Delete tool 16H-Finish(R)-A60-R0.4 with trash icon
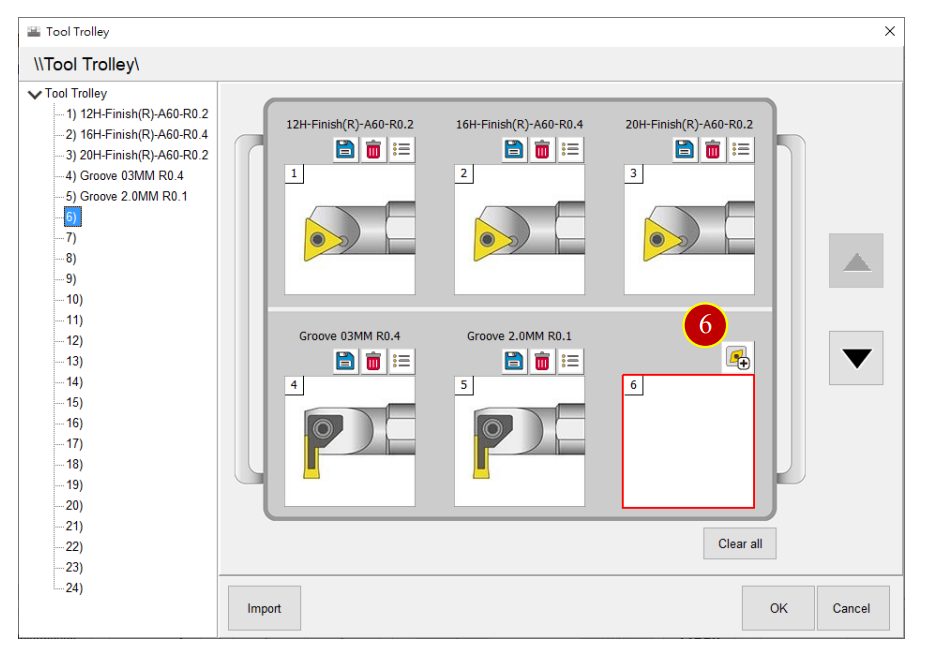This screenshot has width=934, height=661. pos(542,149)
